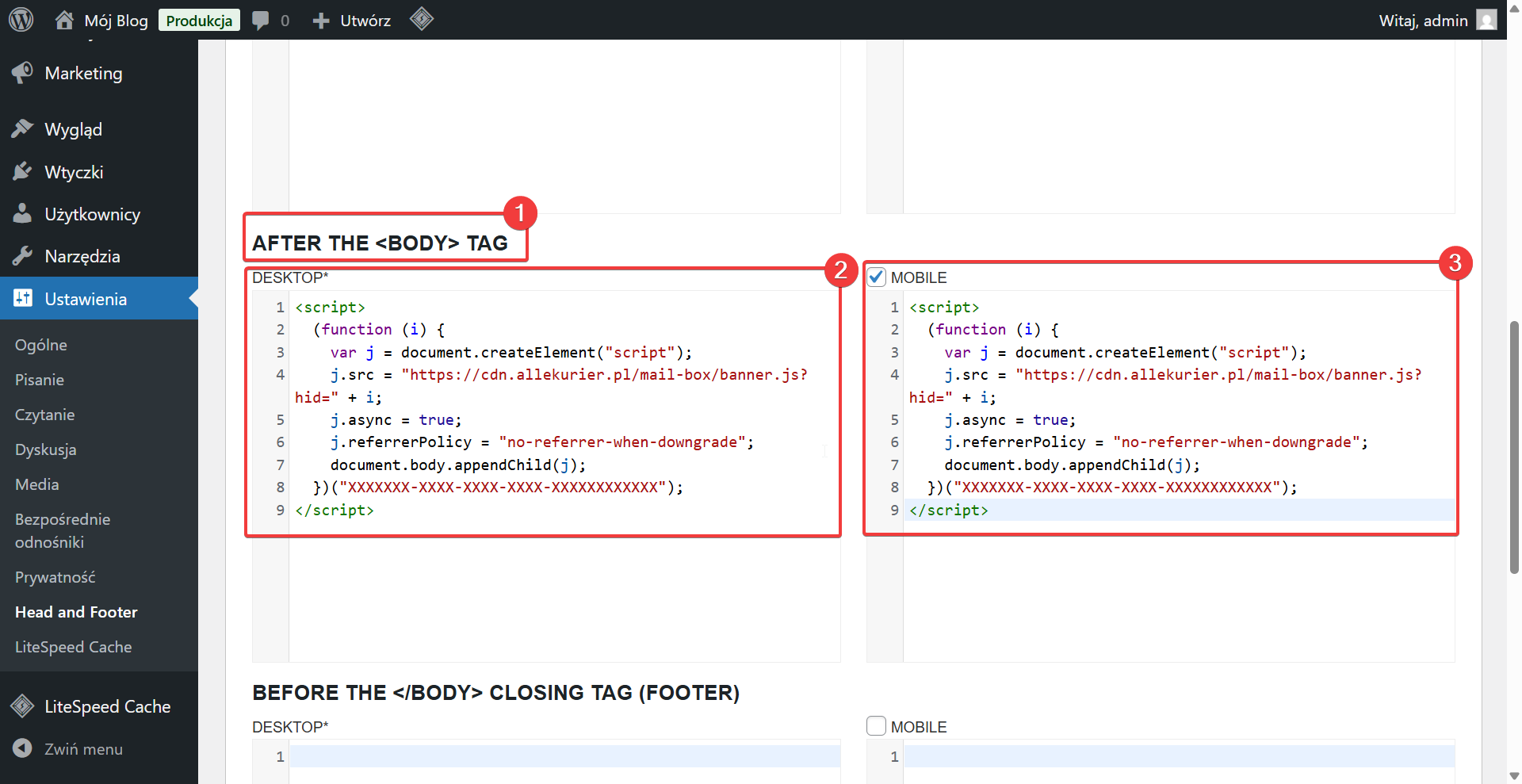
Task: Open the LiteSpeed diamond icon in toolbar
Action: click(x=422, y=19)
